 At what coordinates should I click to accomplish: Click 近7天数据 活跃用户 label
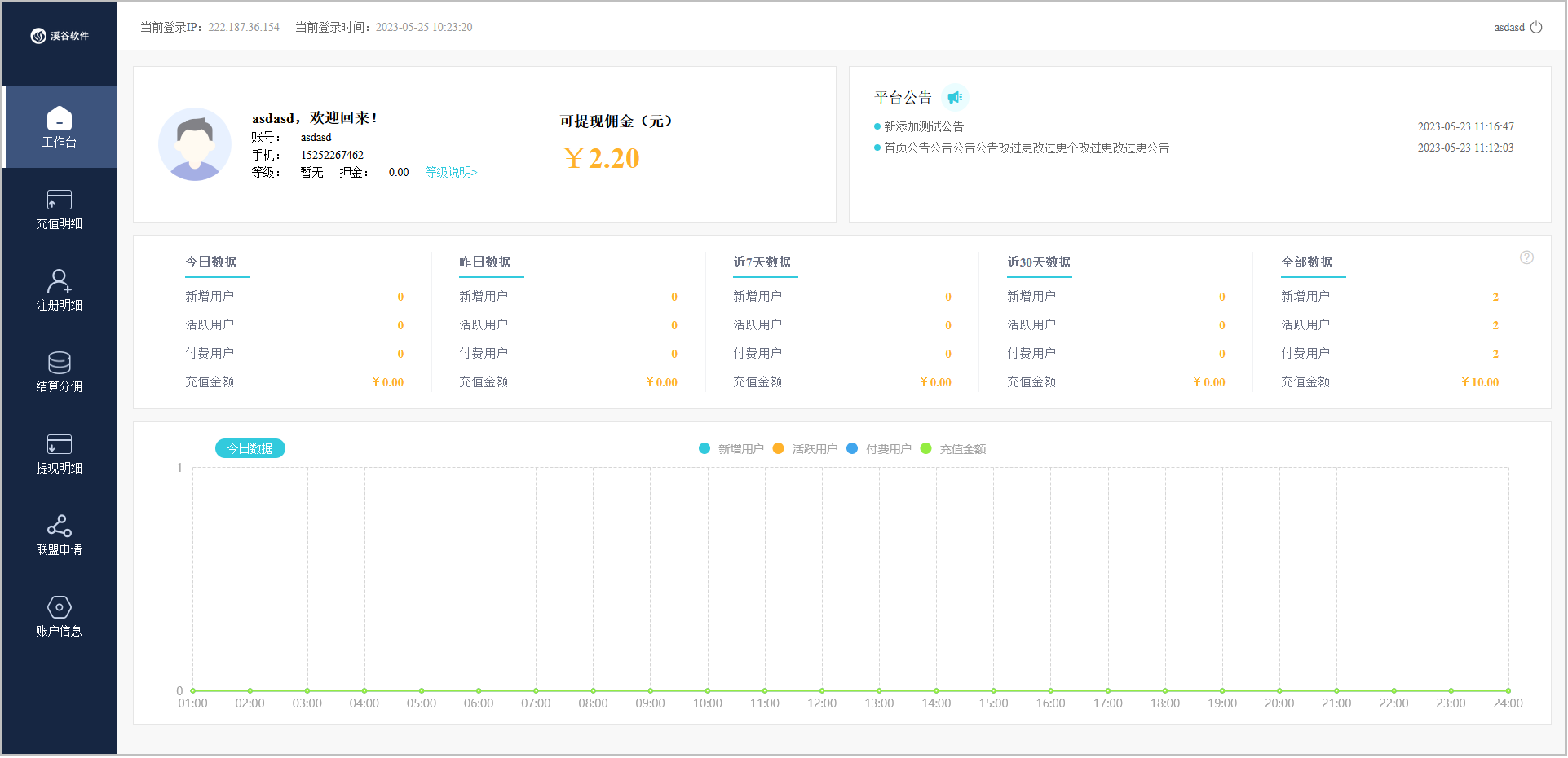click(x=757, y=324)
